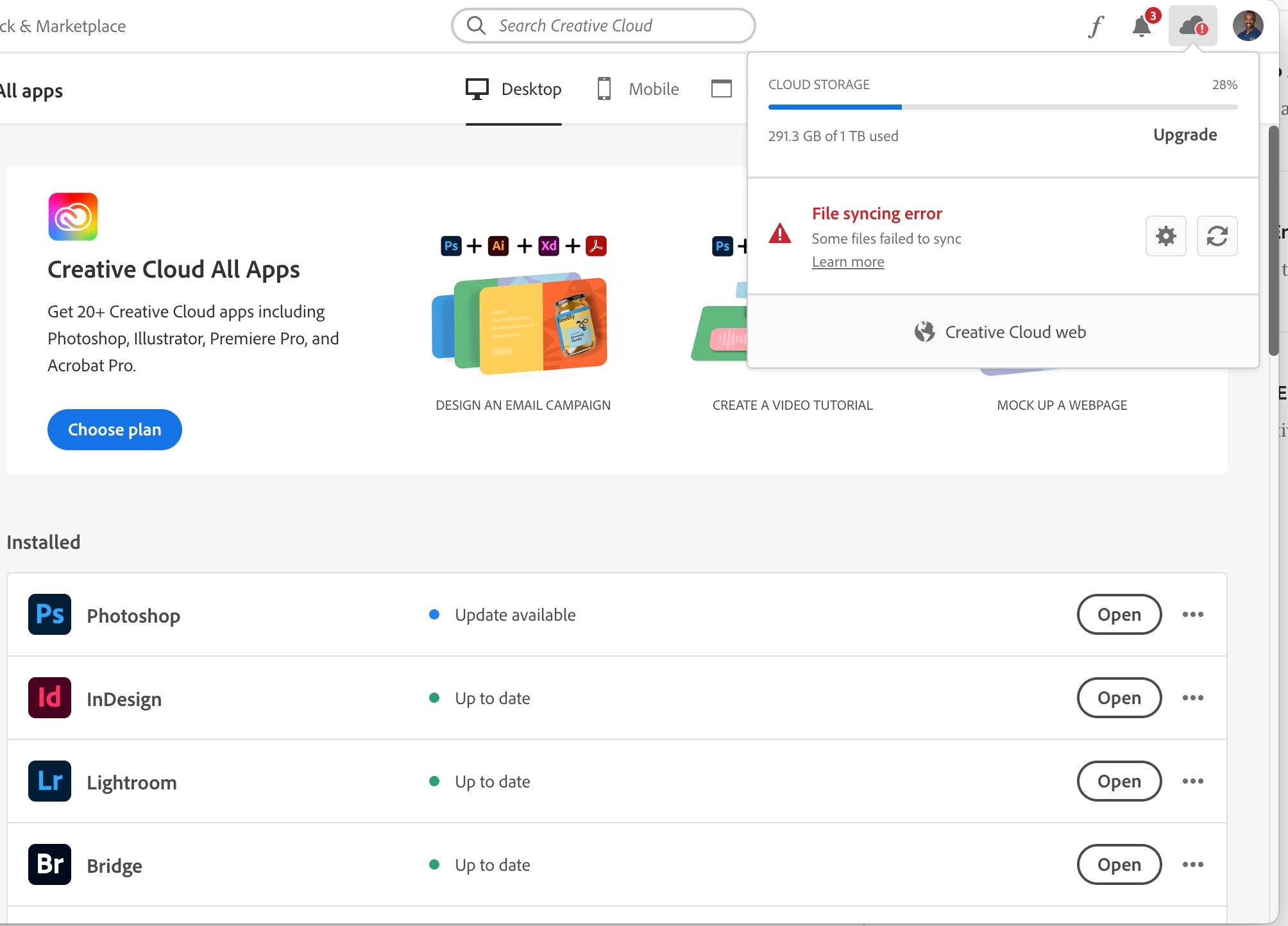Image resolution: width=1288 pixels, height=926 pixels.
Task: Follow the Learn more link
Action: click(847, 262)
